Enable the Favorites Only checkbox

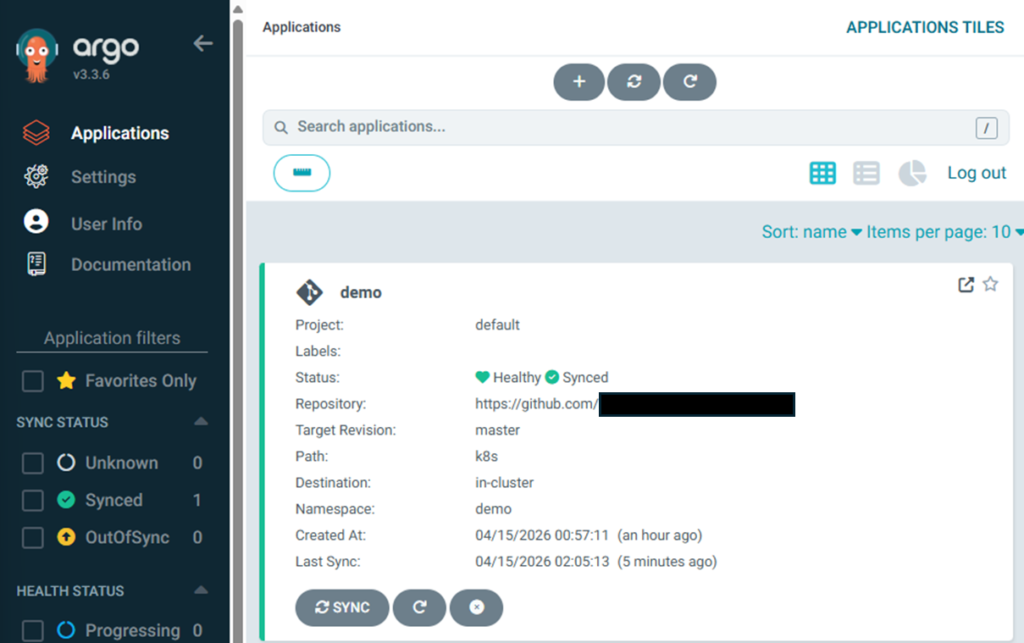tap(33, 381)
